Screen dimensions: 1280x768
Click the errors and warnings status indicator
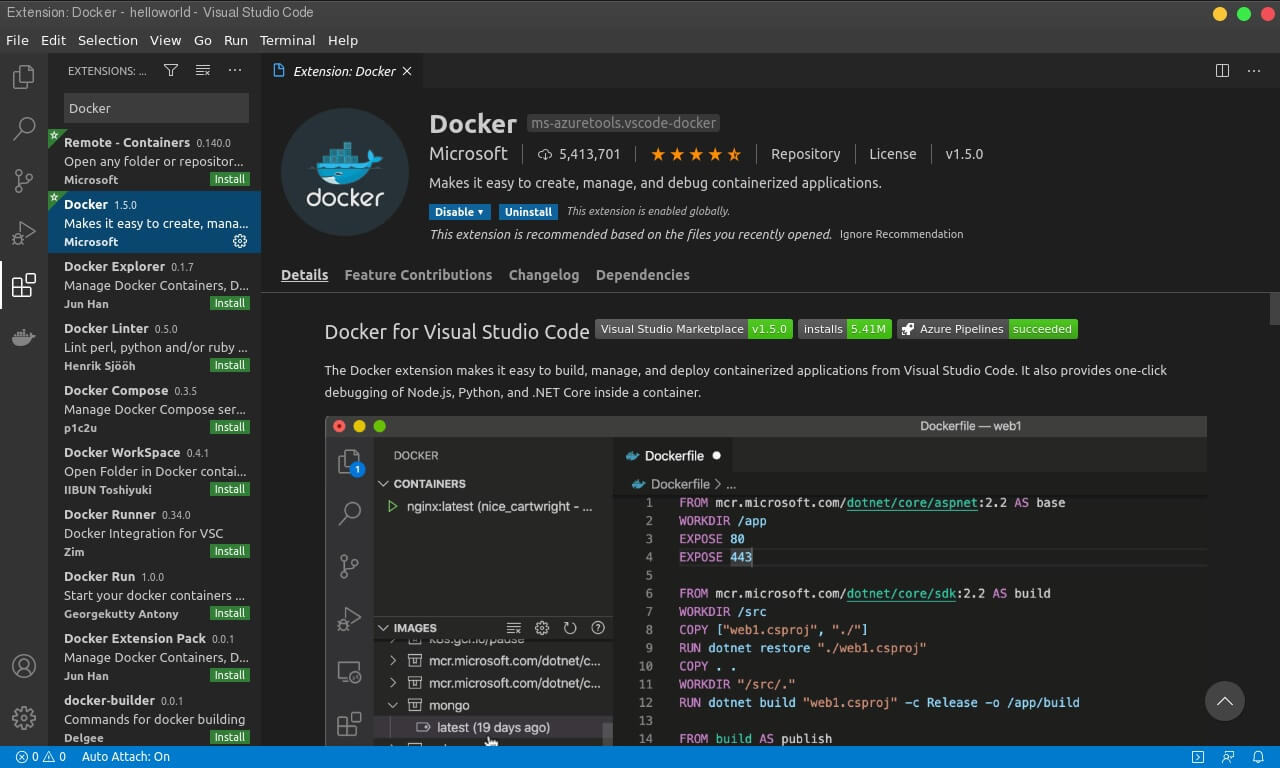click(x=40, y=757)
